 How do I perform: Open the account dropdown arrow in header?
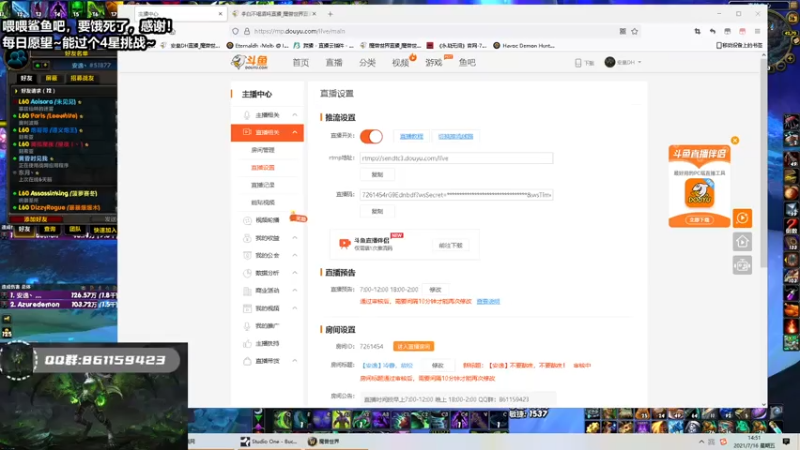[639, 62]
